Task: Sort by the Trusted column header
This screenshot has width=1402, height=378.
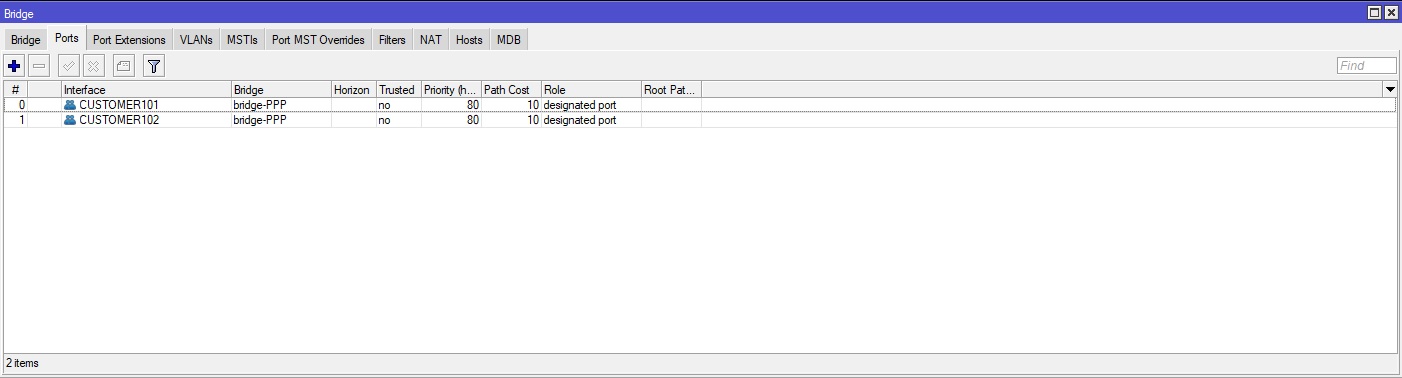Action: pos(399,90)
